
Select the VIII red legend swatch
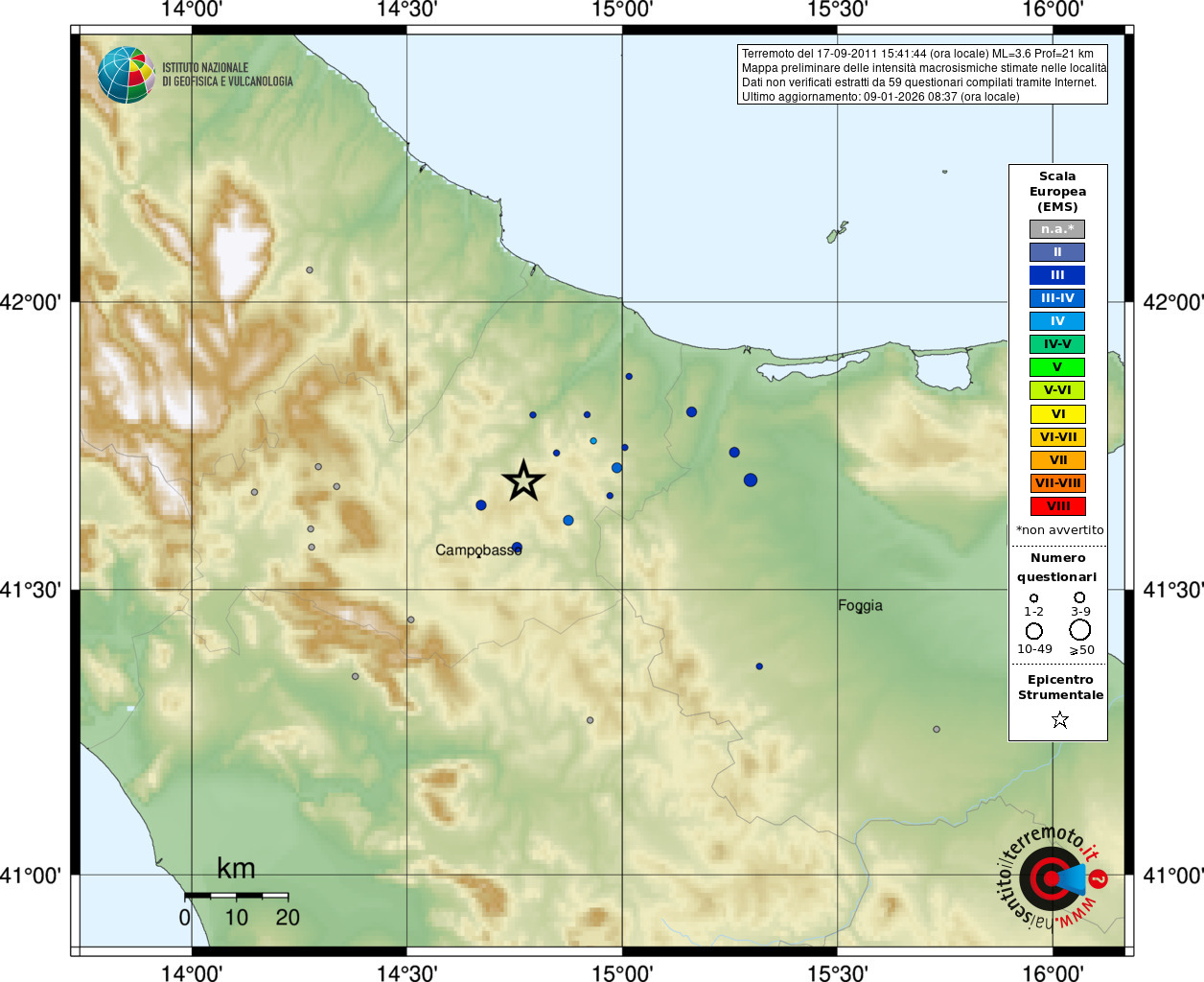[x=1057, y=506]
